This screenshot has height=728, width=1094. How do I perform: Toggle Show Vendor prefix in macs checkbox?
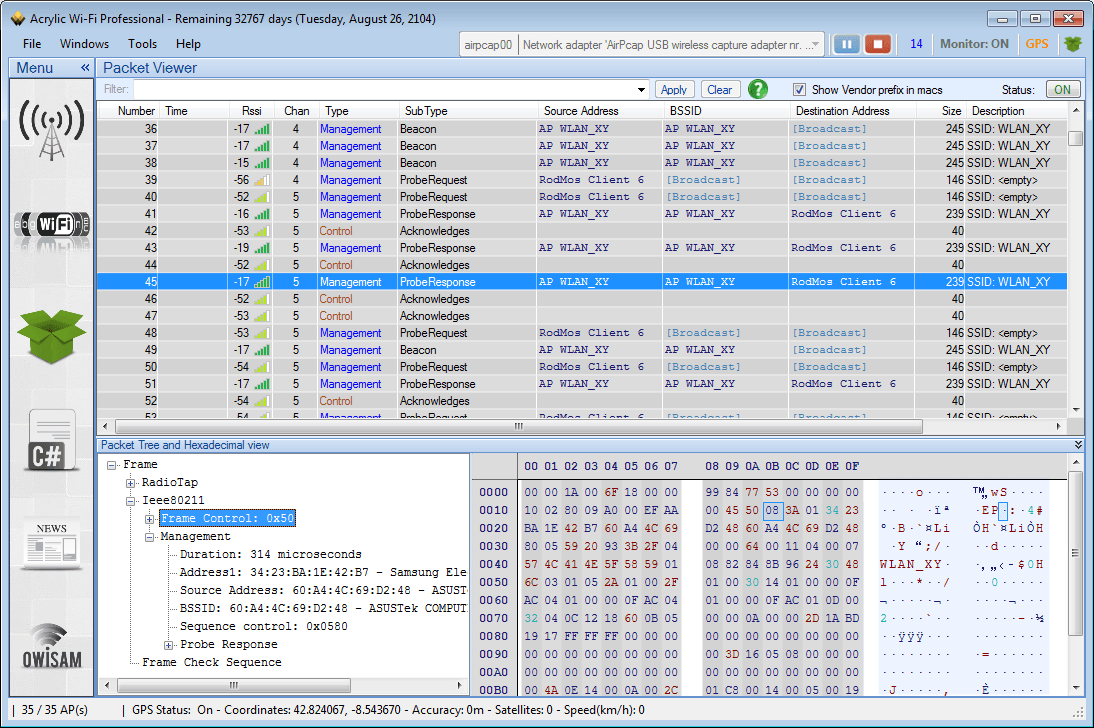click(800, 89)
